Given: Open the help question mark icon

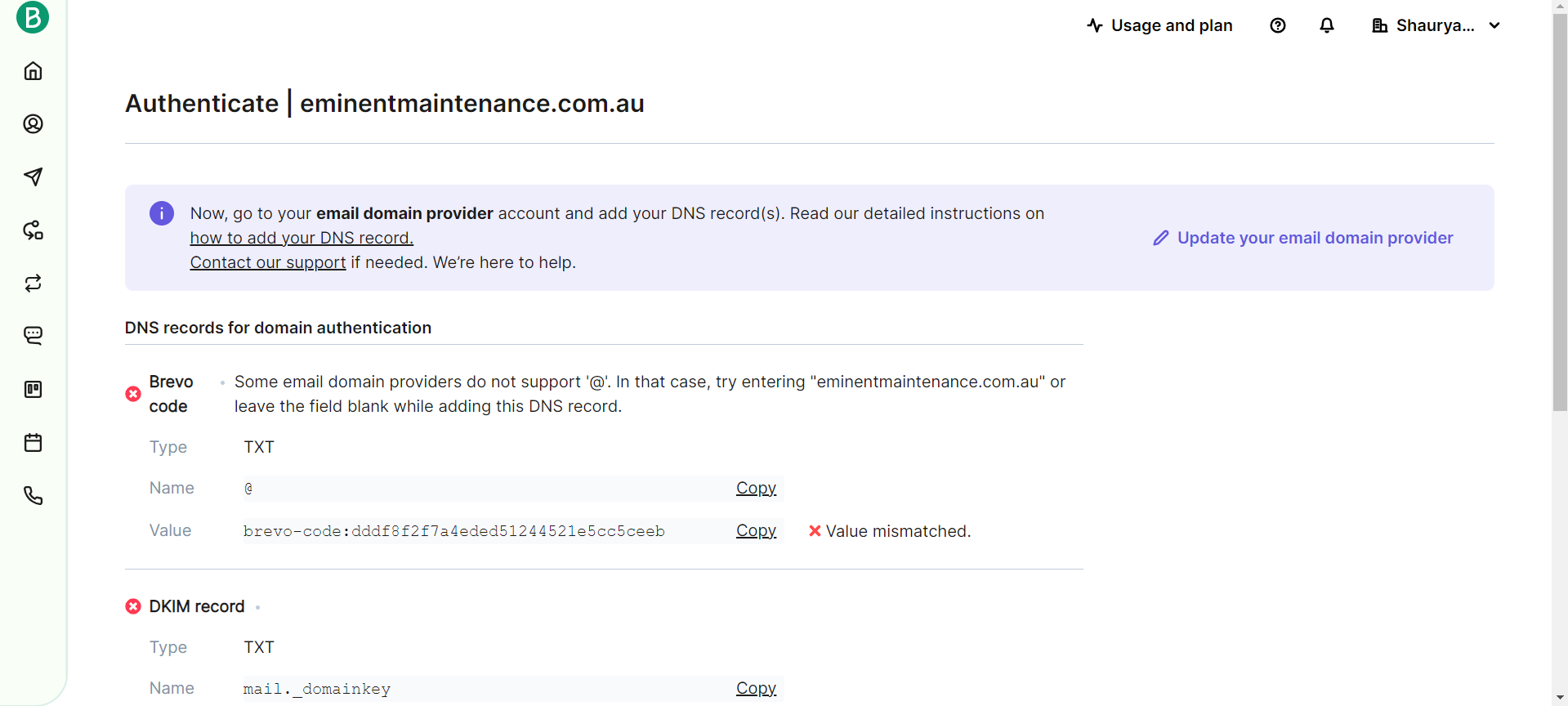Looking at the screenshot, I should click(x=1278, y=25).
